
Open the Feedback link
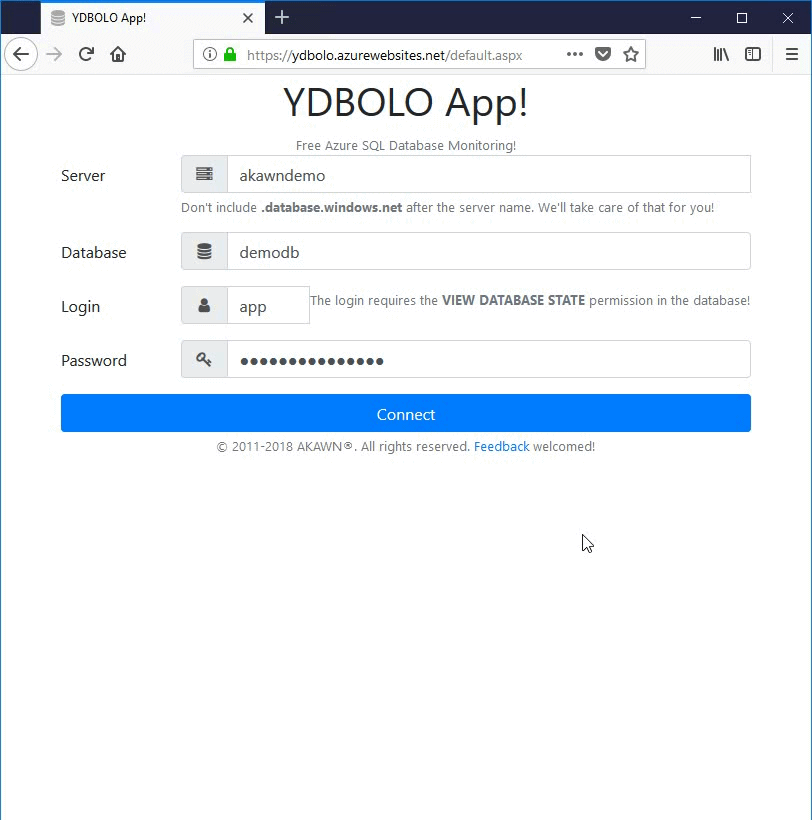tap(501, 447)
